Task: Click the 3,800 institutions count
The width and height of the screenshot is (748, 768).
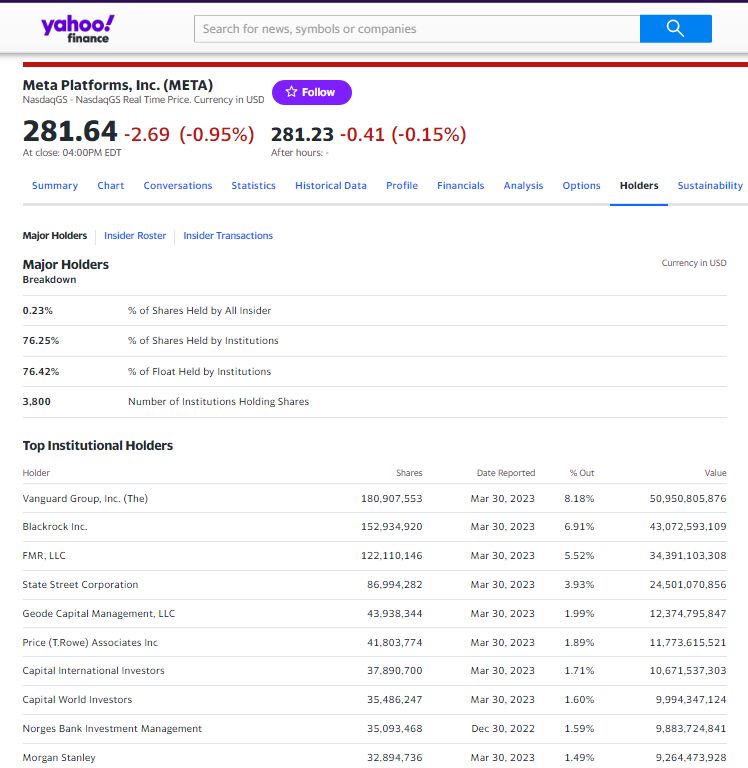Action: pos(36,402)
